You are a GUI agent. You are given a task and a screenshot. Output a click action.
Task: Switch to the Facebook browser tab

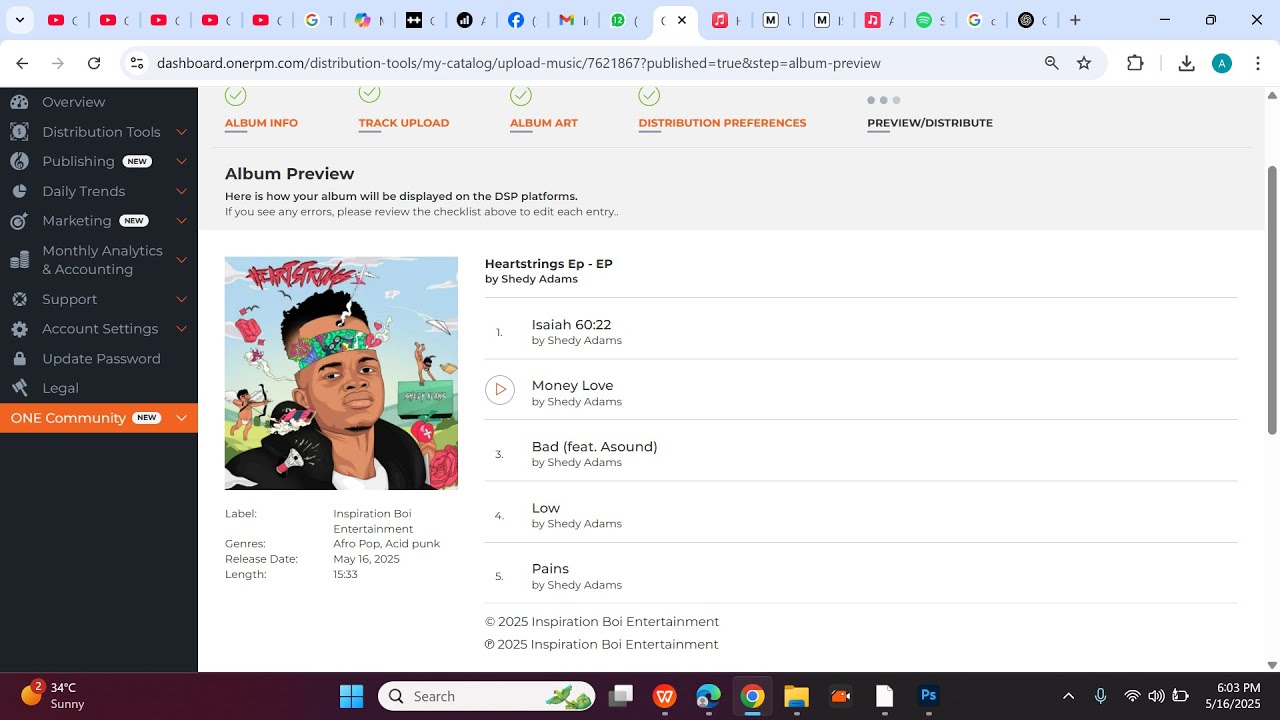point(522,20)
